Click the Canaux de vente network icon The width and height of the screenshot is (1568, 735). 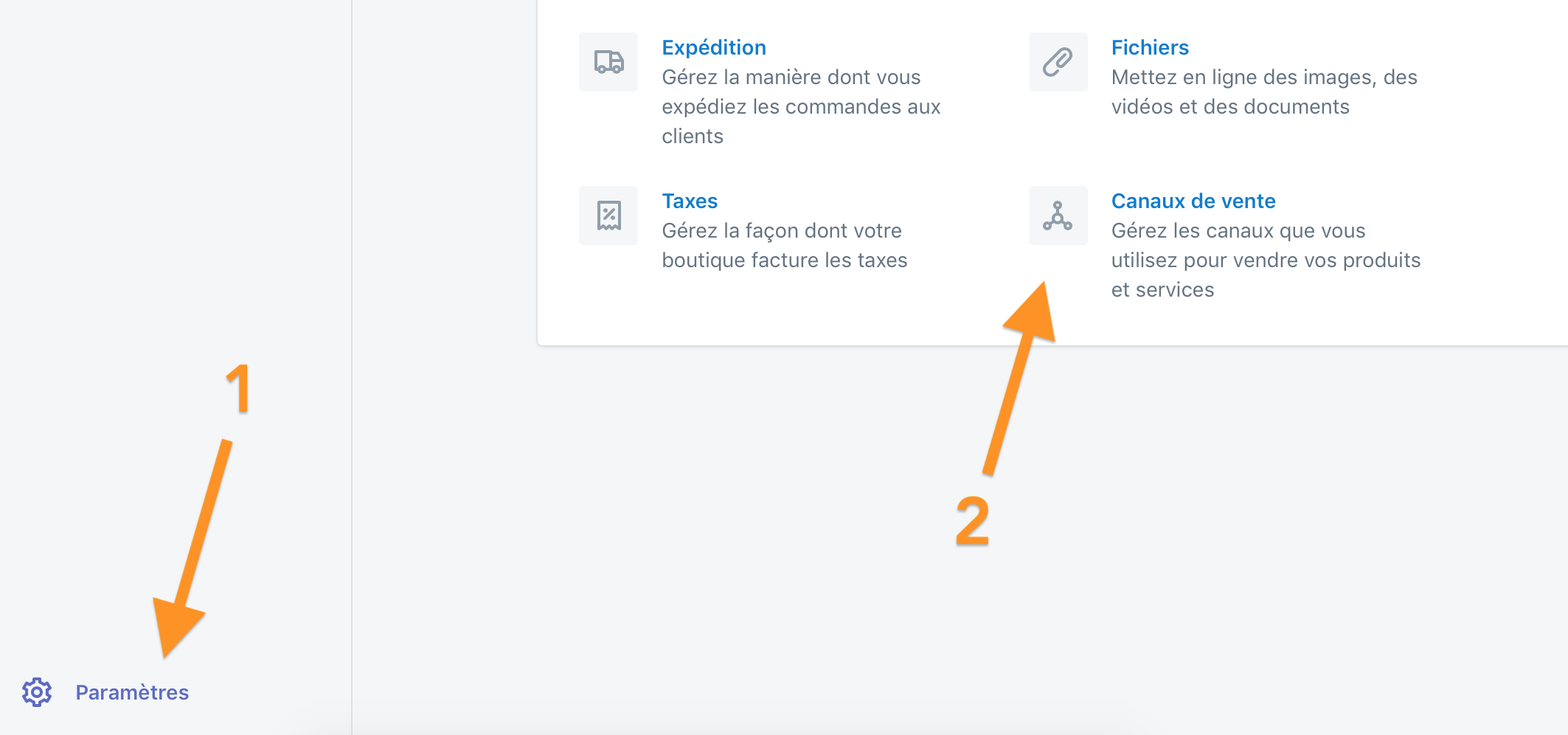click(x=1058, y=215)
